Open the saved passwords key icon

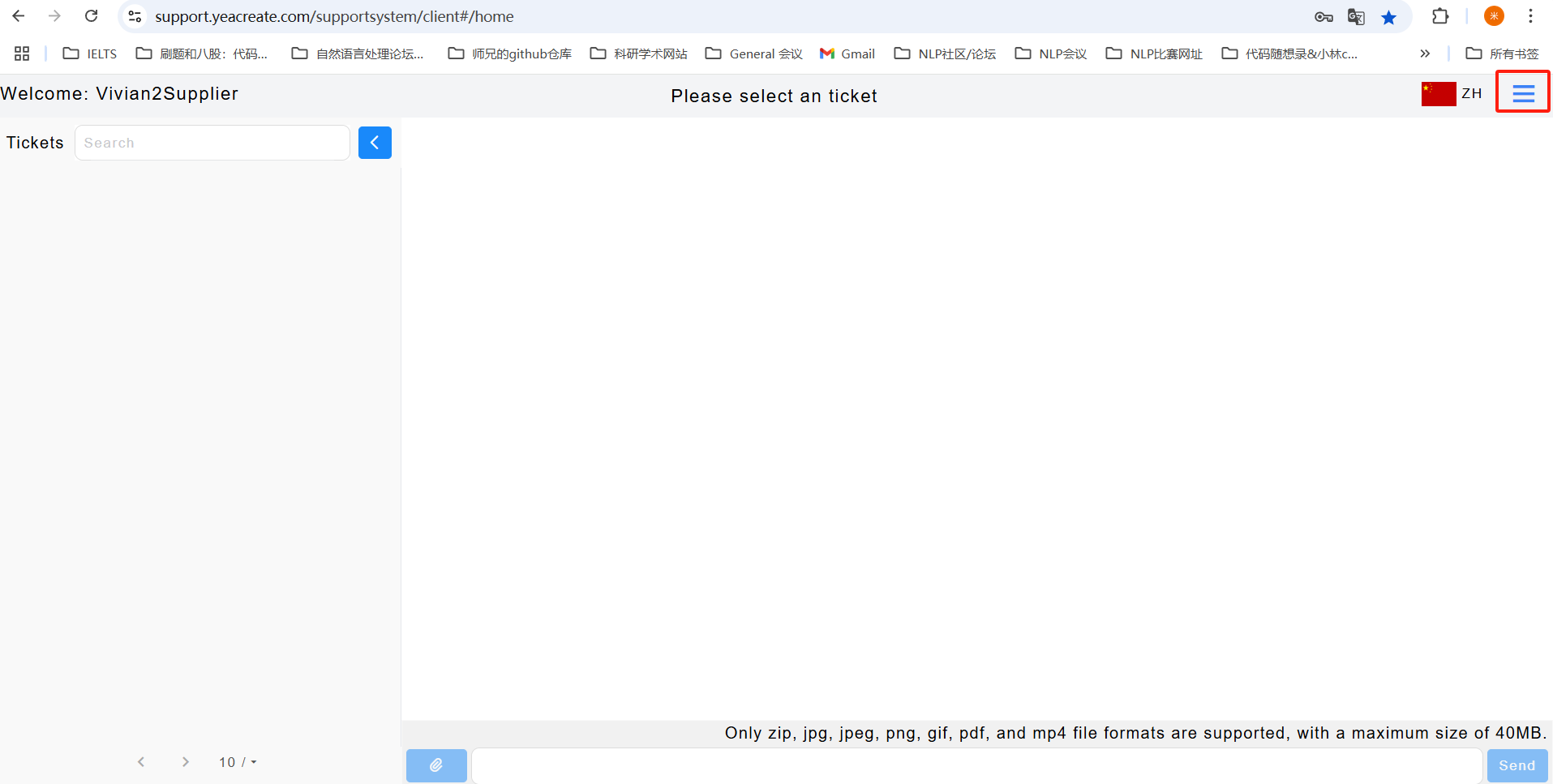[1323, 17]
